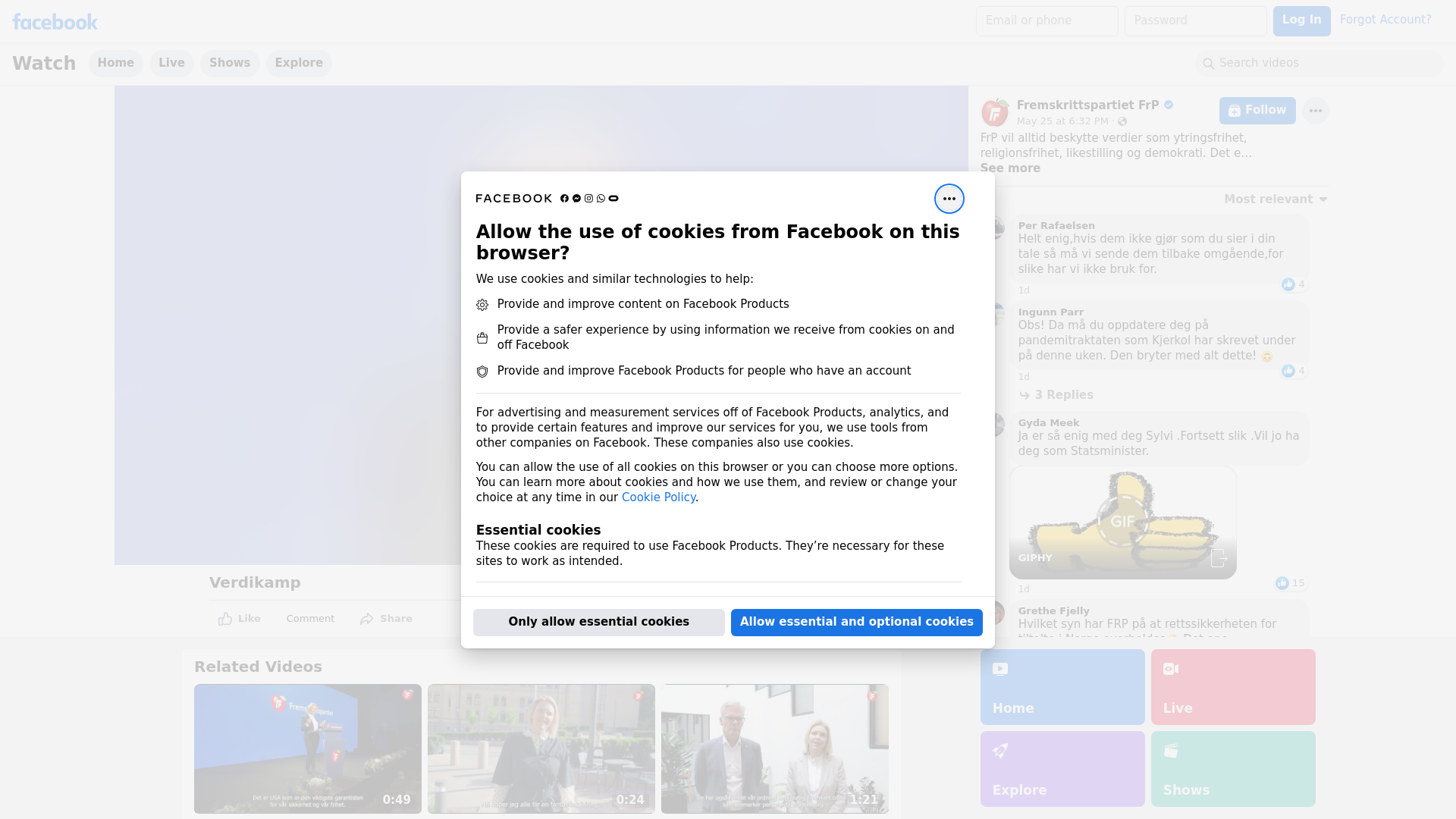Open the post options ellipsis next to Follow
Viewport: 1456px width, 819px height.
pos(1315,111)
